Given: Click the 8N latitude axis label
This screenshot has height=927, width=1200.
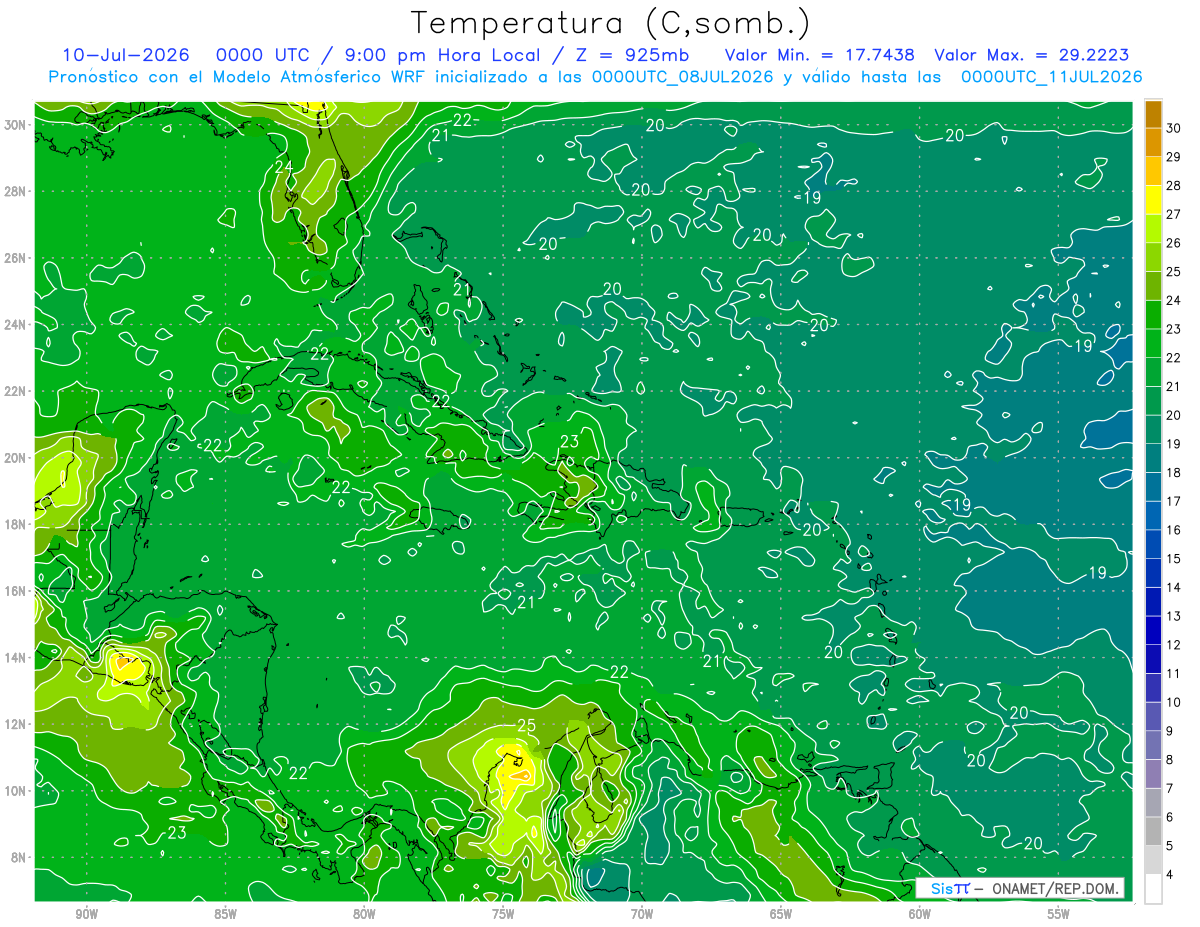Looking at the screenshot, I should click(19, 857).
